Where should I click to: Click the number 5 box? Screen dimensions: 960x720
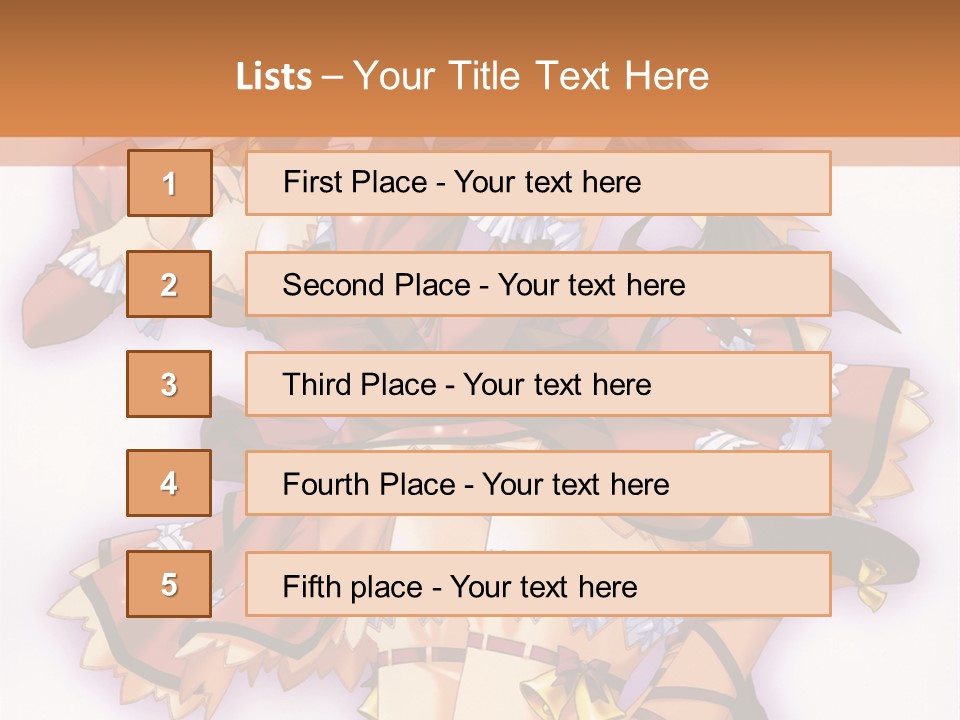coord(169,584)
